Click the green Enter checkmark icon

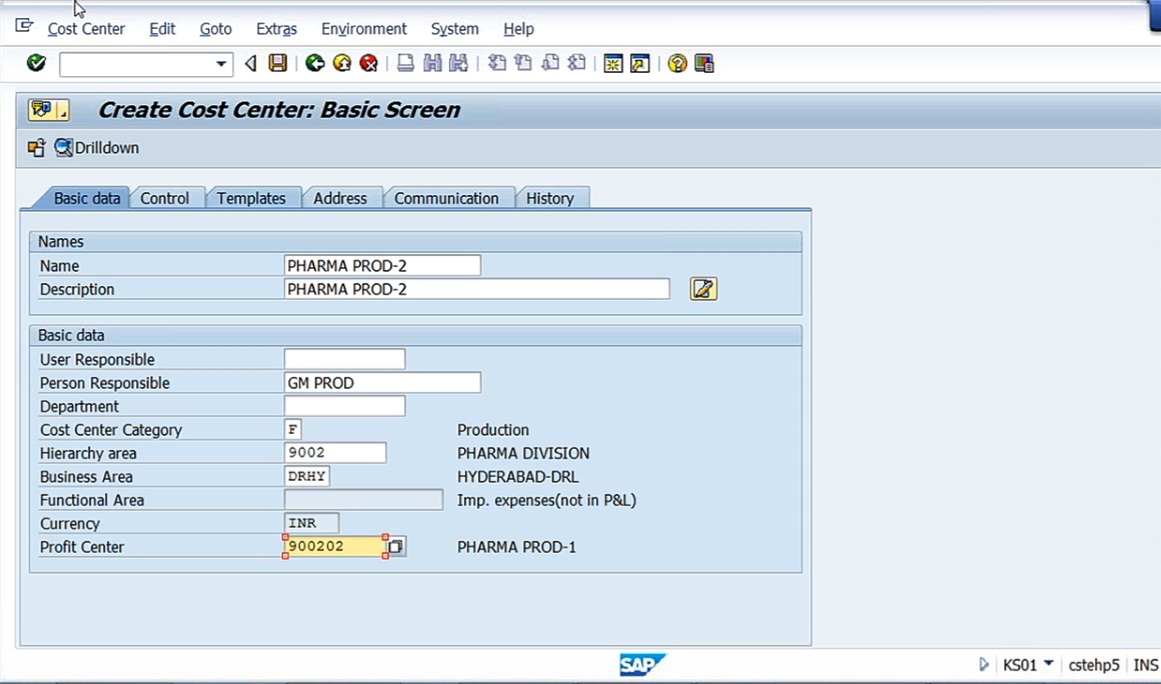[x=36, y=64]
